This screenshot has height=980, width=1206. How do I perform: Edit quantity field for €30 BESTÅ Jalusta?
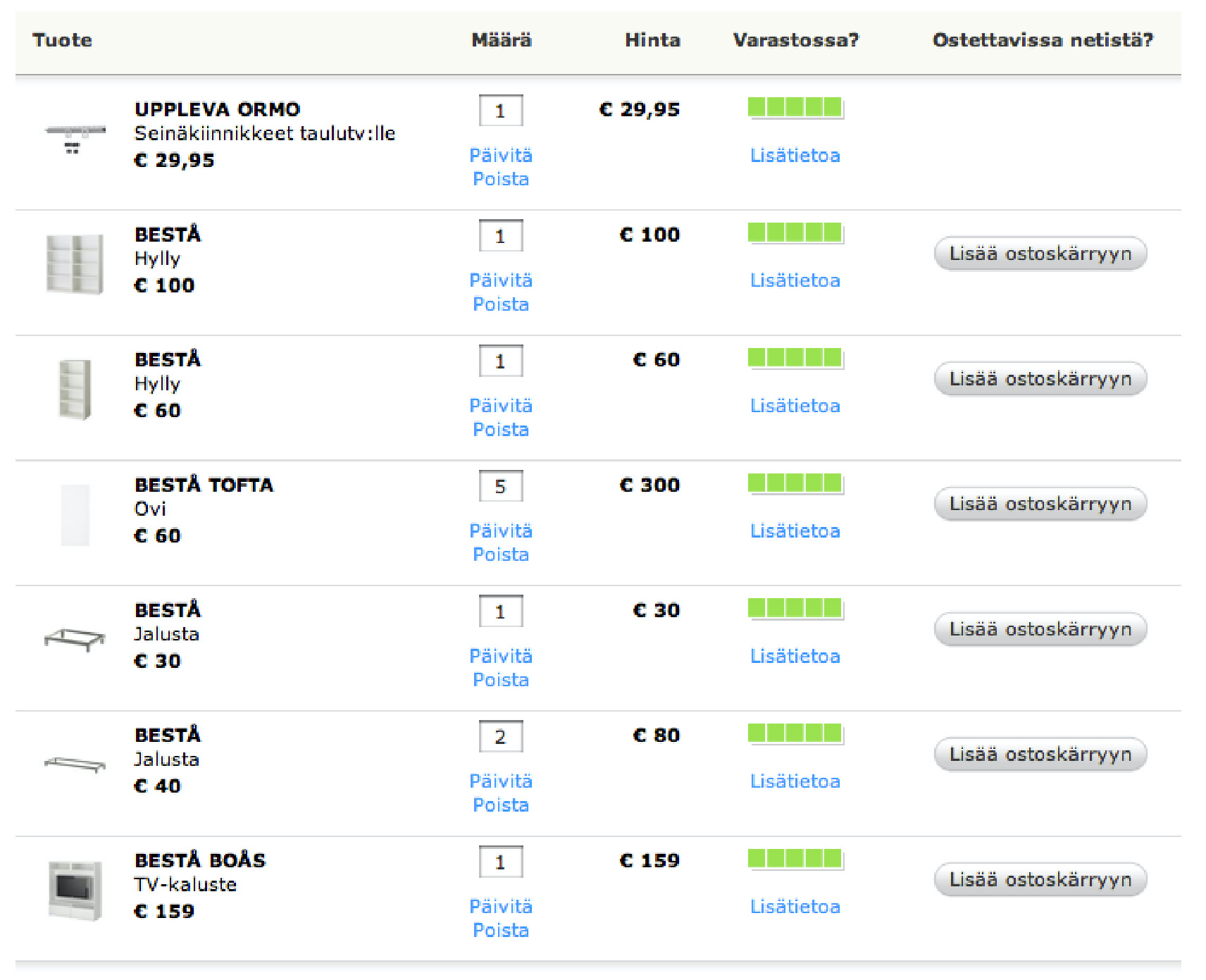point(501,612)
